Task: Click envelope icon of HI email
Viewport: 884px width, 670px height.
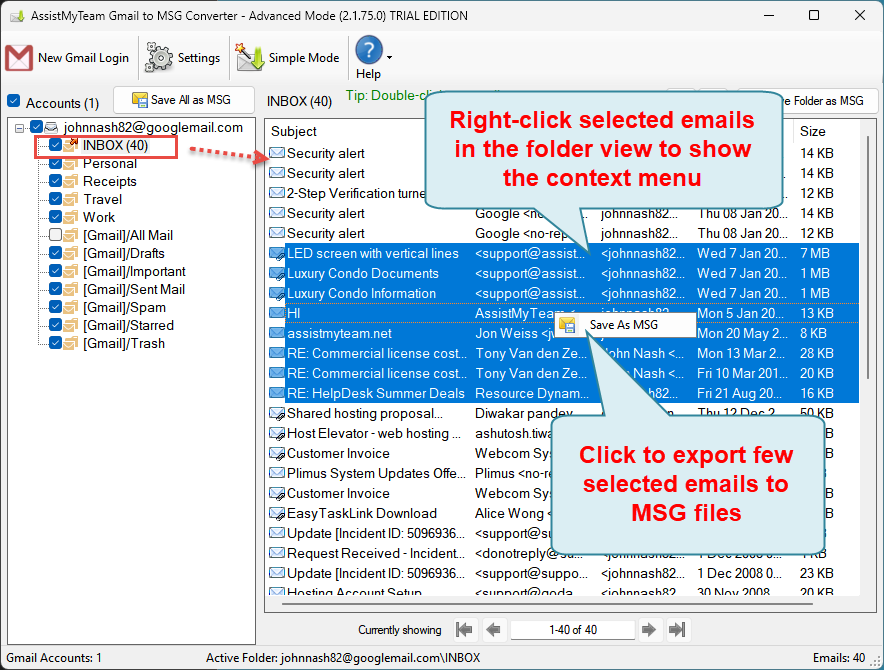Action: (x=276, y=313)
